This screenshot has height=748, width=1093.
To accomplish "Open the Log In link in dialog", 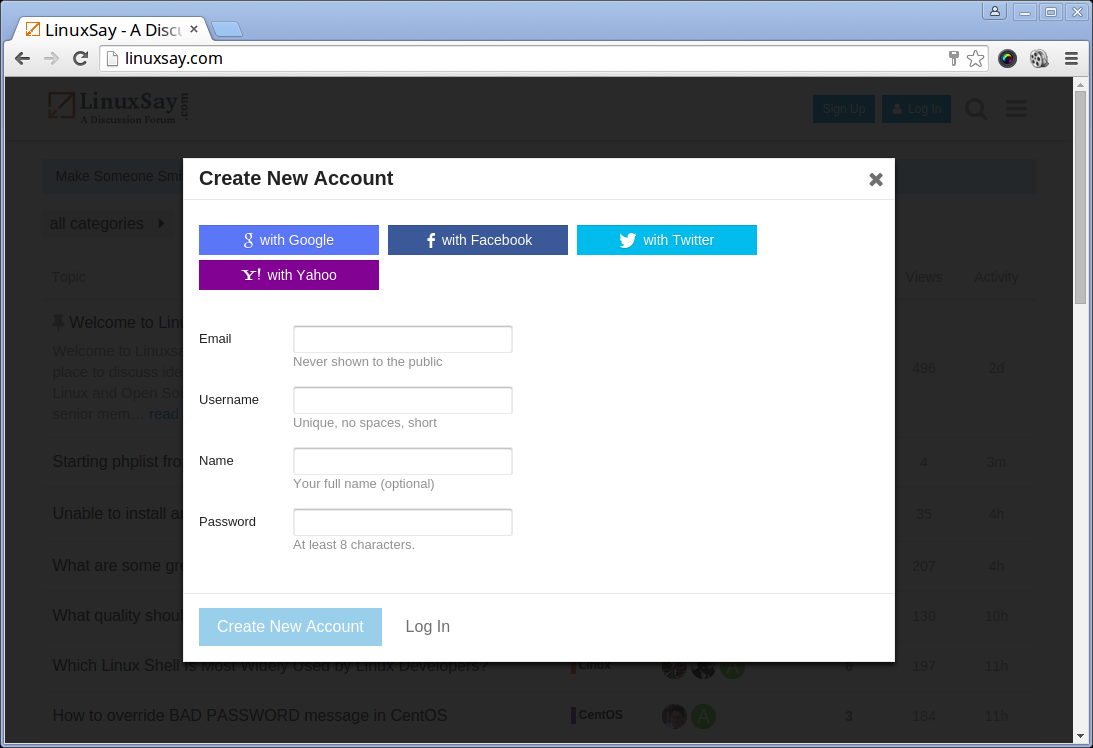I will [427, 627].
